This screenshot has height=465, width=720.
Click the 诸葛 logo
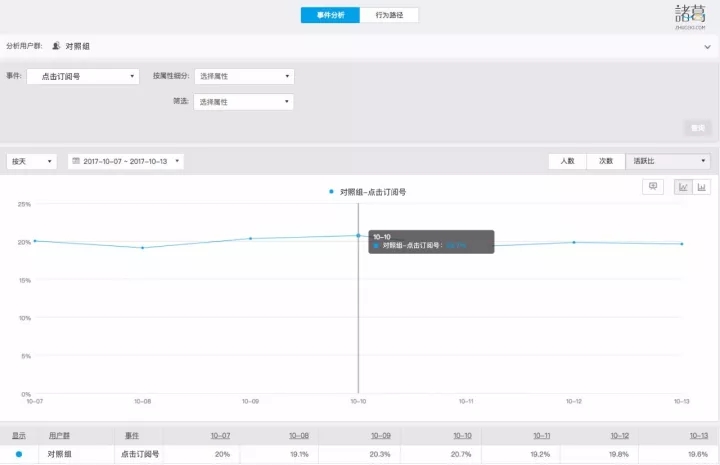[690, 17]
